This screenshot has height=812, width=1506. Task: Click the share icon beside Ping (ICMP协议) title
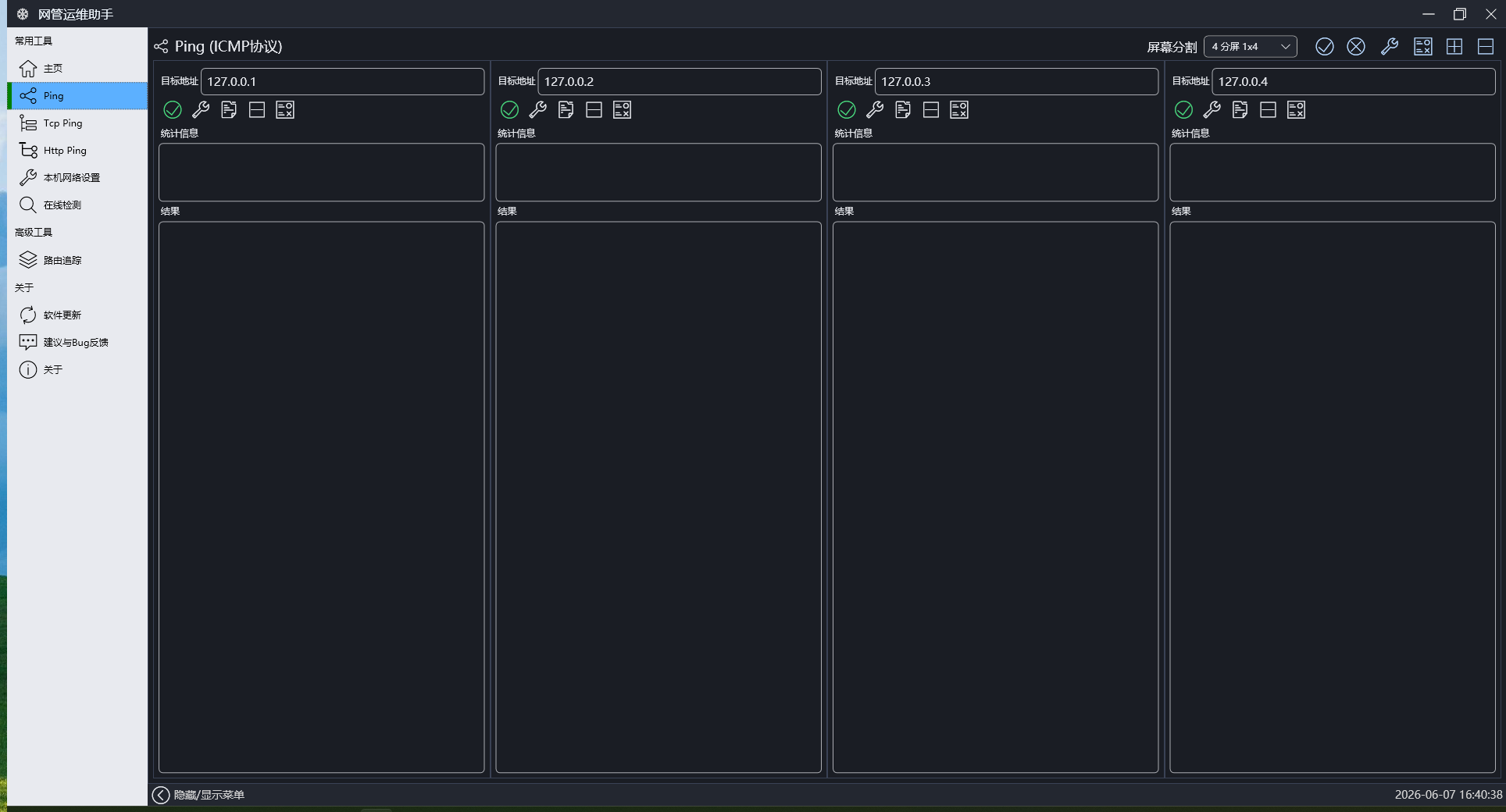click(162, 47)
